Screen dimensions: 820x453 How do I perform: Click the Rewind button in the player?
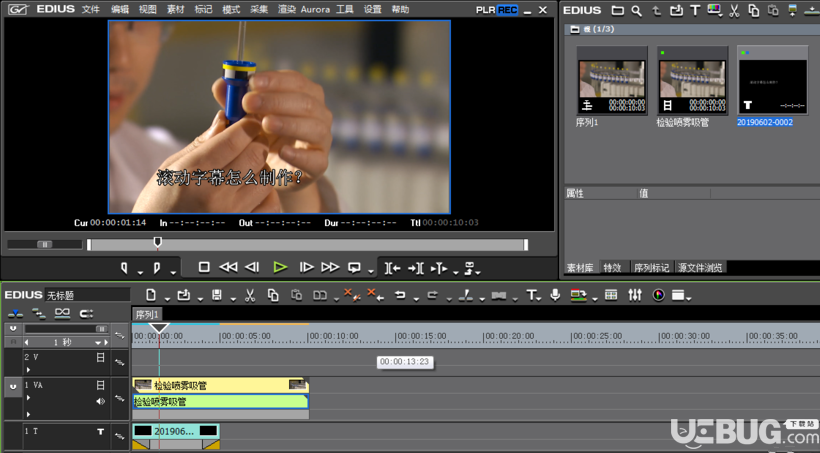tap(228, 267)
